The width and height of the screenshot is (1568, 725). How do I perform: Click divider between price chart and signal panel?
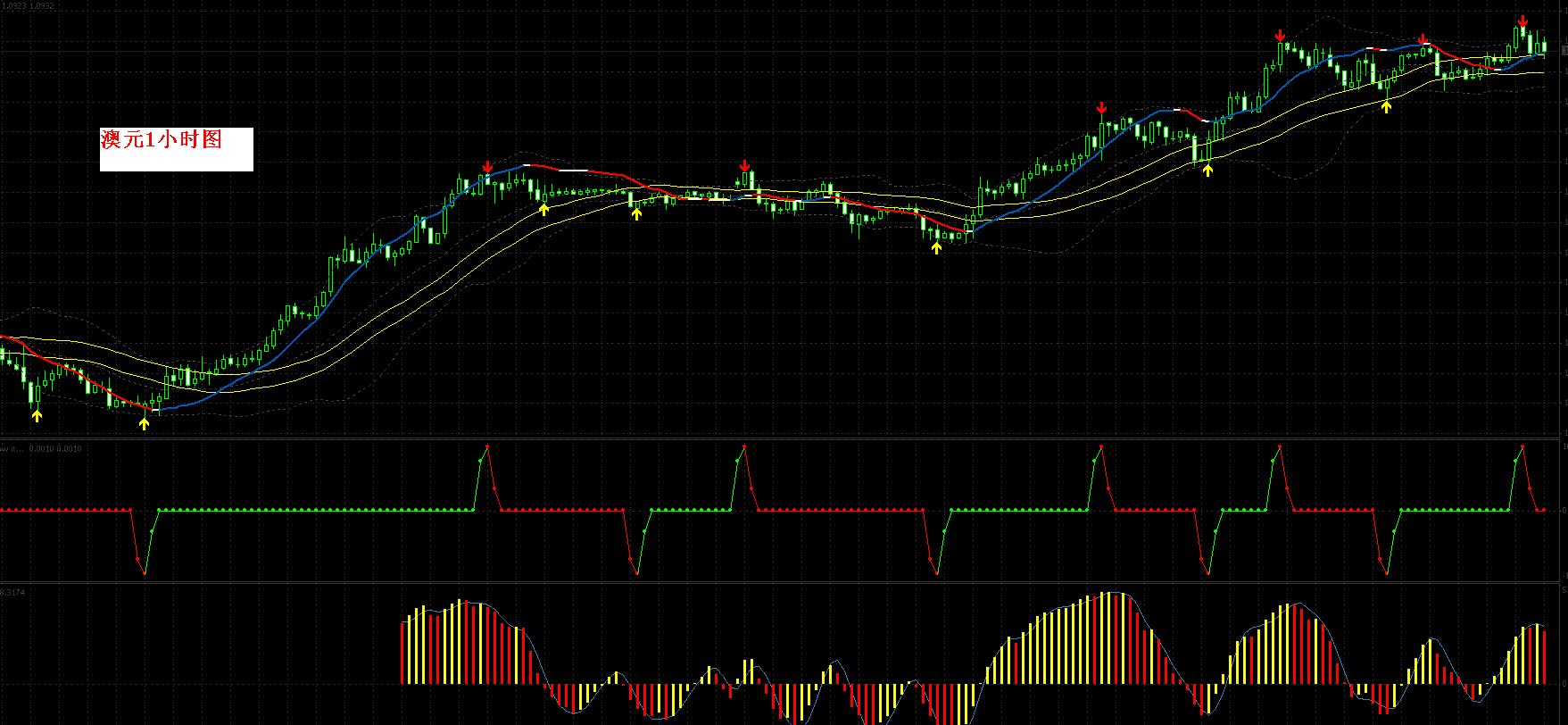click(x=784, y=438)
